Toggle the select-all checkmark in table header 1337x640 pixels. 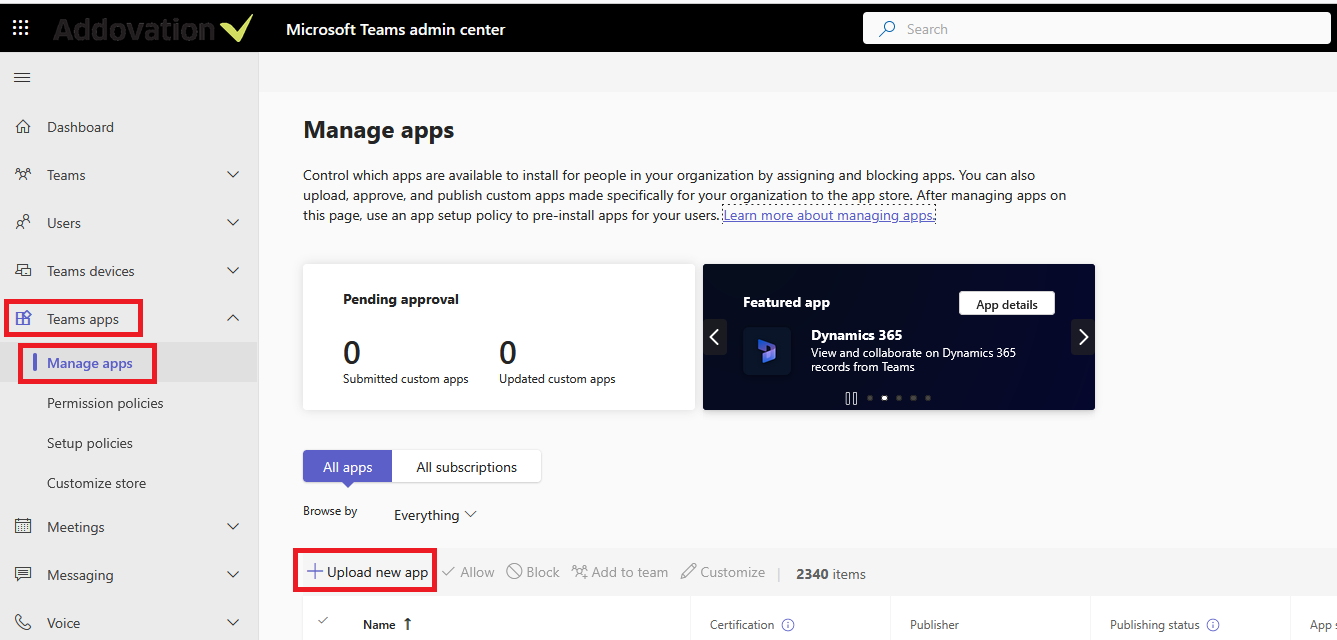coord(323,621)
